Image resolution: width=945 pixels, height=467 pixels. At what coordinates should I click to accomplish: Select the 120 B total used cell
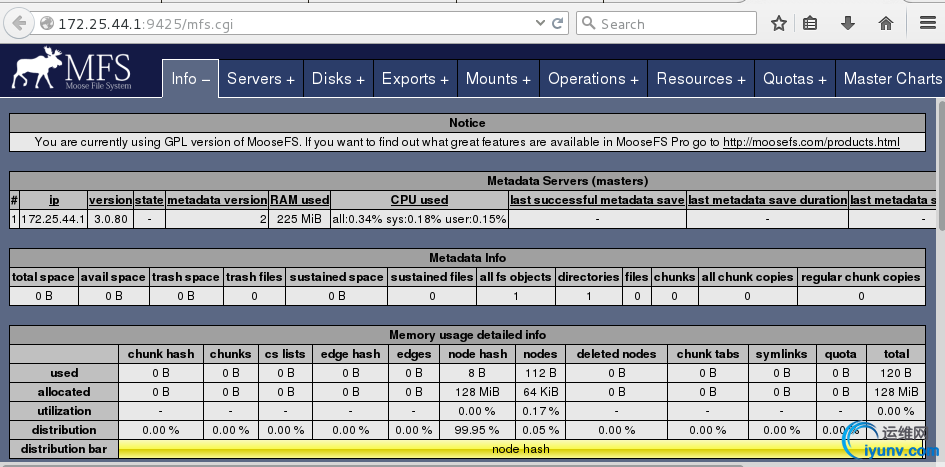point(896,373)
